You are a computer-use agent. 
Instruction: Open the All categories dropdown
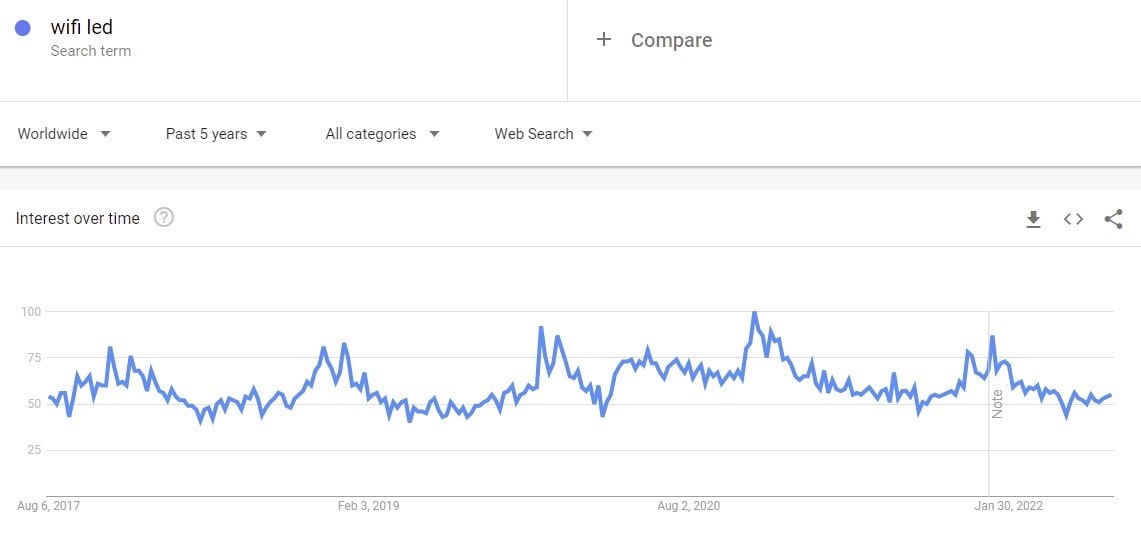coord(382,134)
